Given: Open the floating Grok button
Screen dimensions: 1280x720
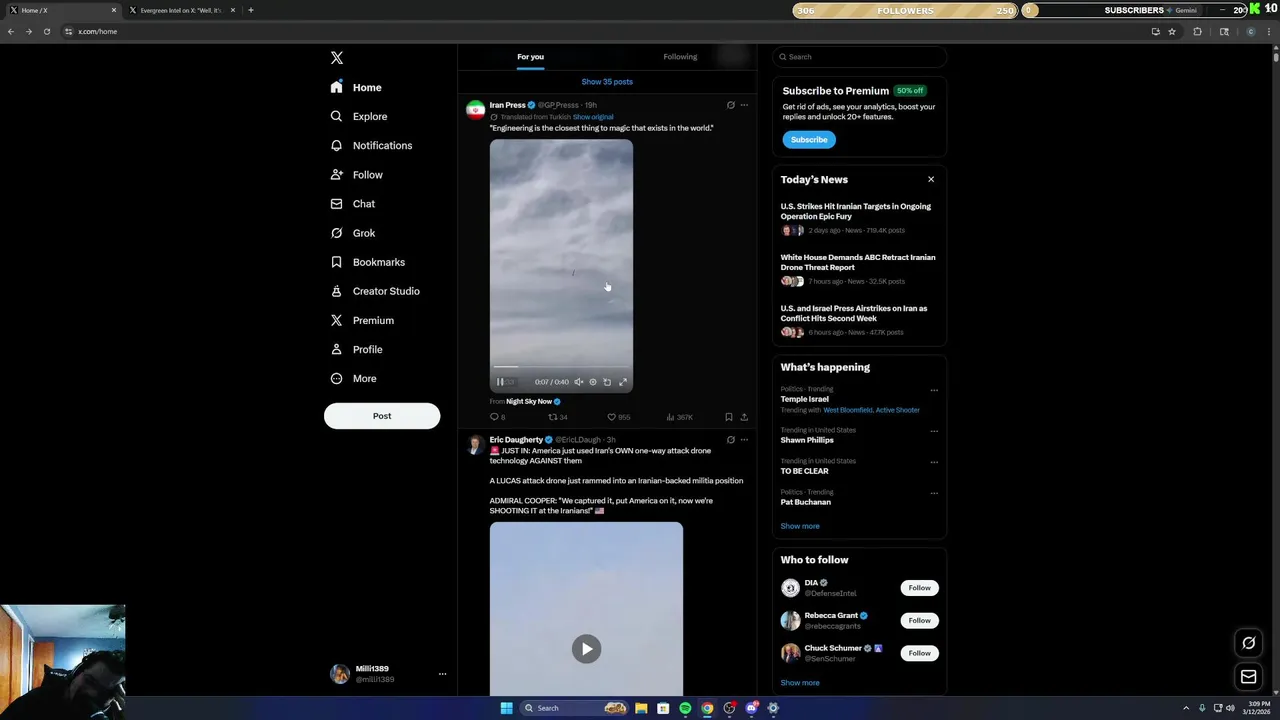Looking at the screenshot, I should (1249, 643).
